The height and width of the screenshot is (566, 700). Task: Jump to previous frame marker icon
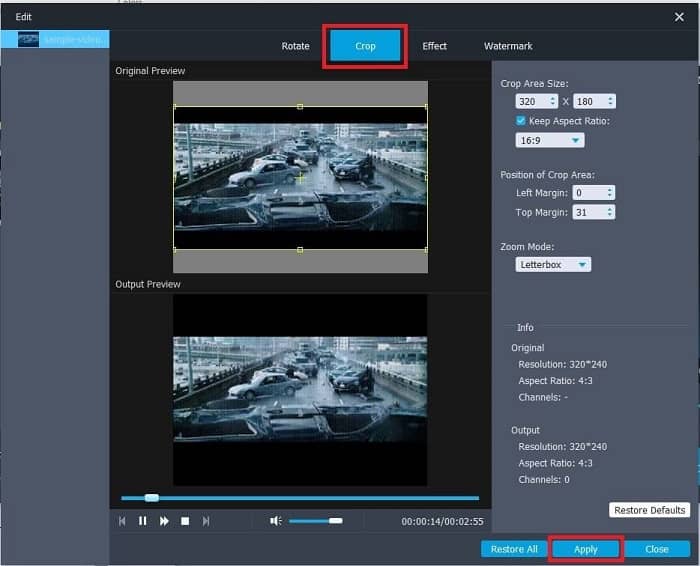(x=122, y=521)
